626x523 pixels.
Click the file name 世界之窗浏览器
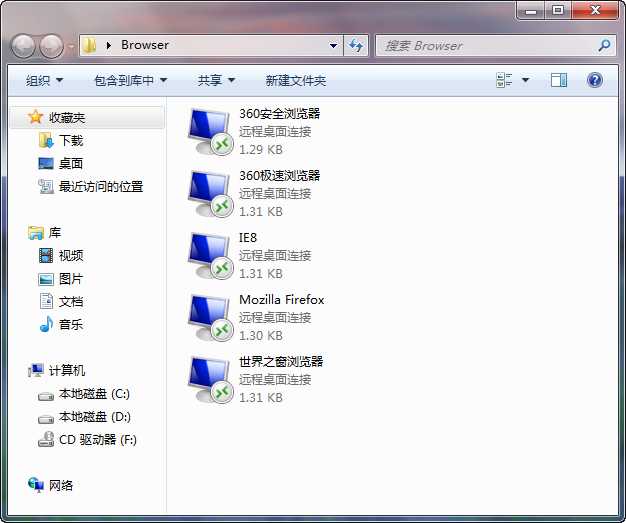[x=281, y=362]
